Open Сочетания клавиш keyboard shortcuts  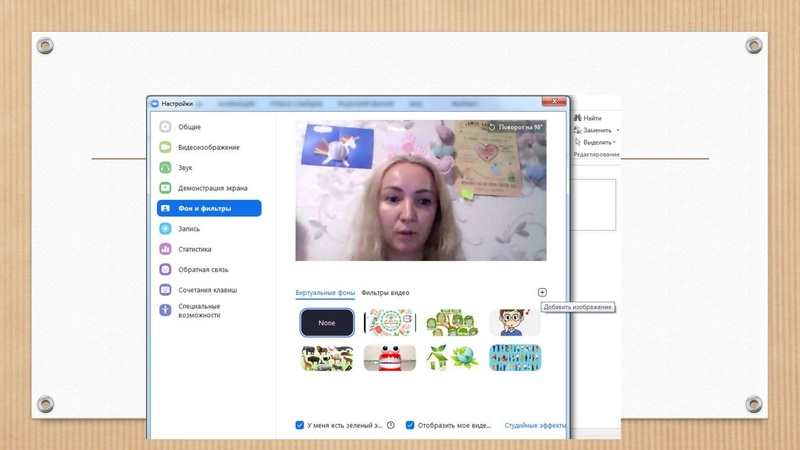click(x=205, y=290)
